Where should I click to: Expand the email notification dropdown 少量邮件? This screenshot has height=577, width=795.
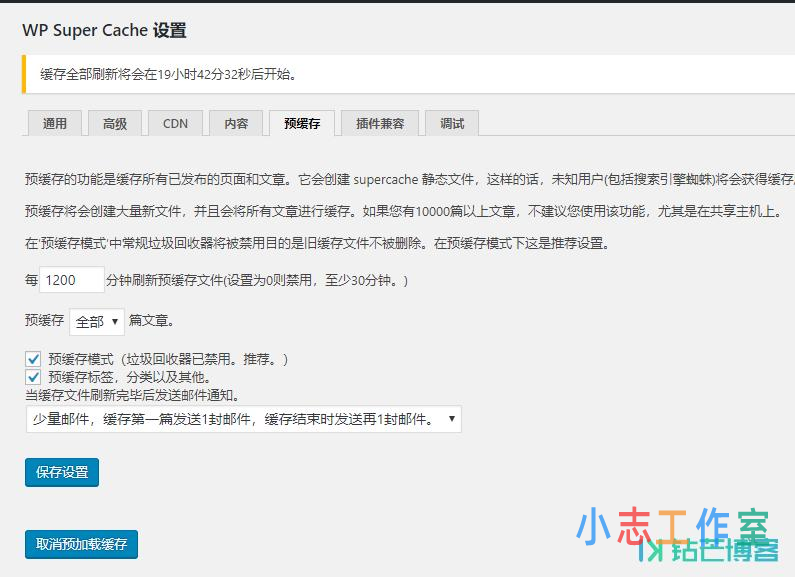(244, 419)
